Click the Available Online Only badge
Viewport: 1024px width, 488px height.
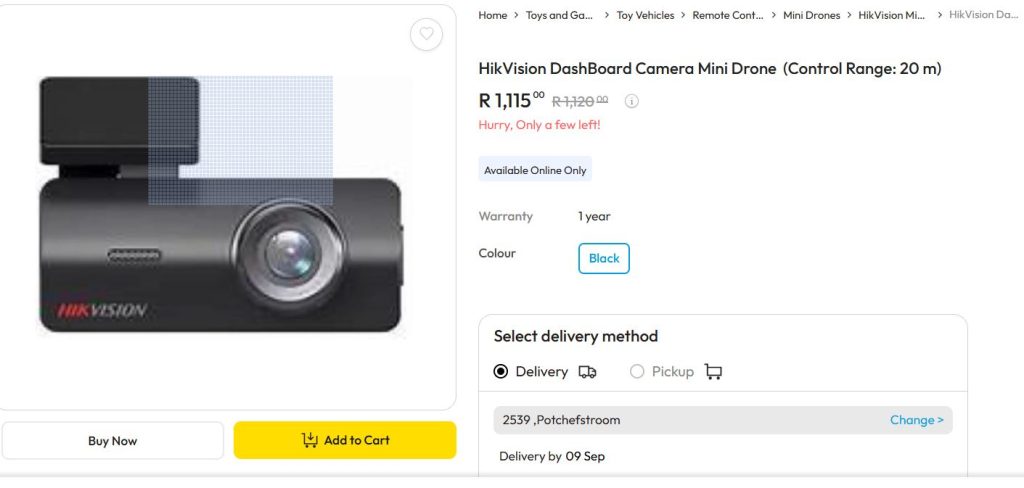[535, 170]
